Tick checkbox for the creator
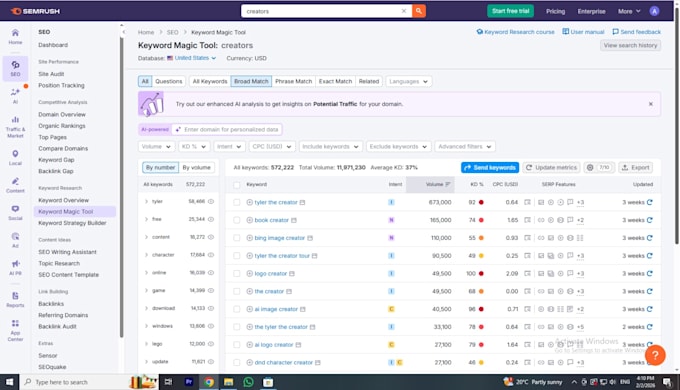Image resolution: width=680 pixels, height=390 pixels. coord(236,291)
